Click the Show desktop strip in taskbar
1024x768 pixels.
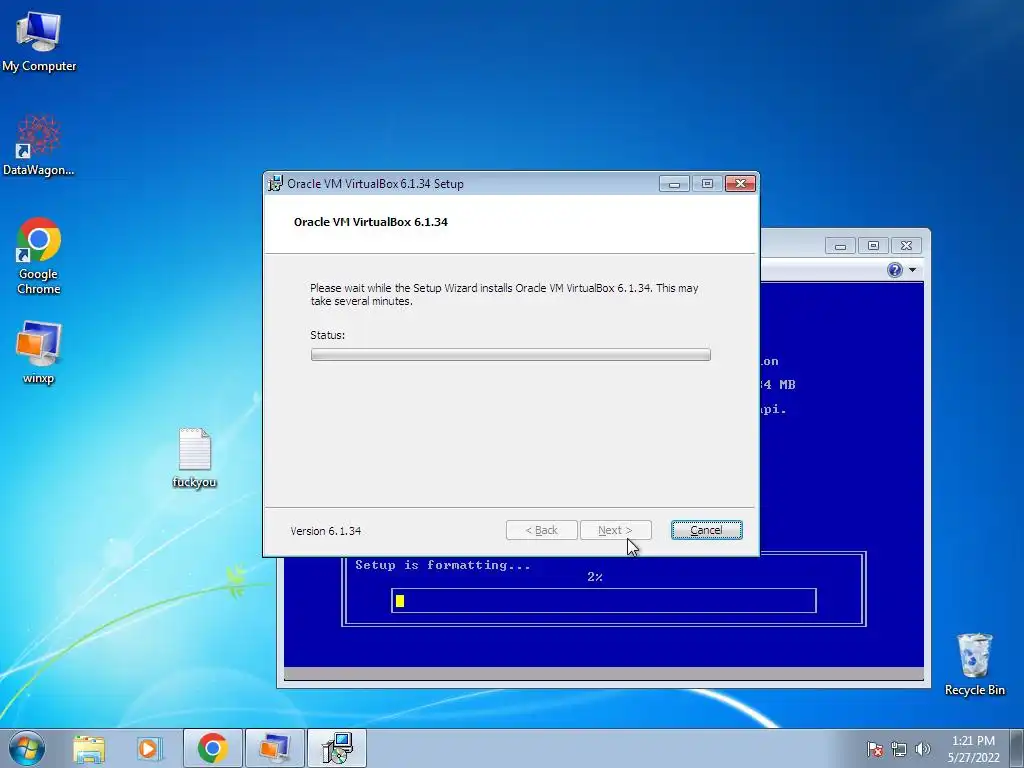[x=1017, y=748]
